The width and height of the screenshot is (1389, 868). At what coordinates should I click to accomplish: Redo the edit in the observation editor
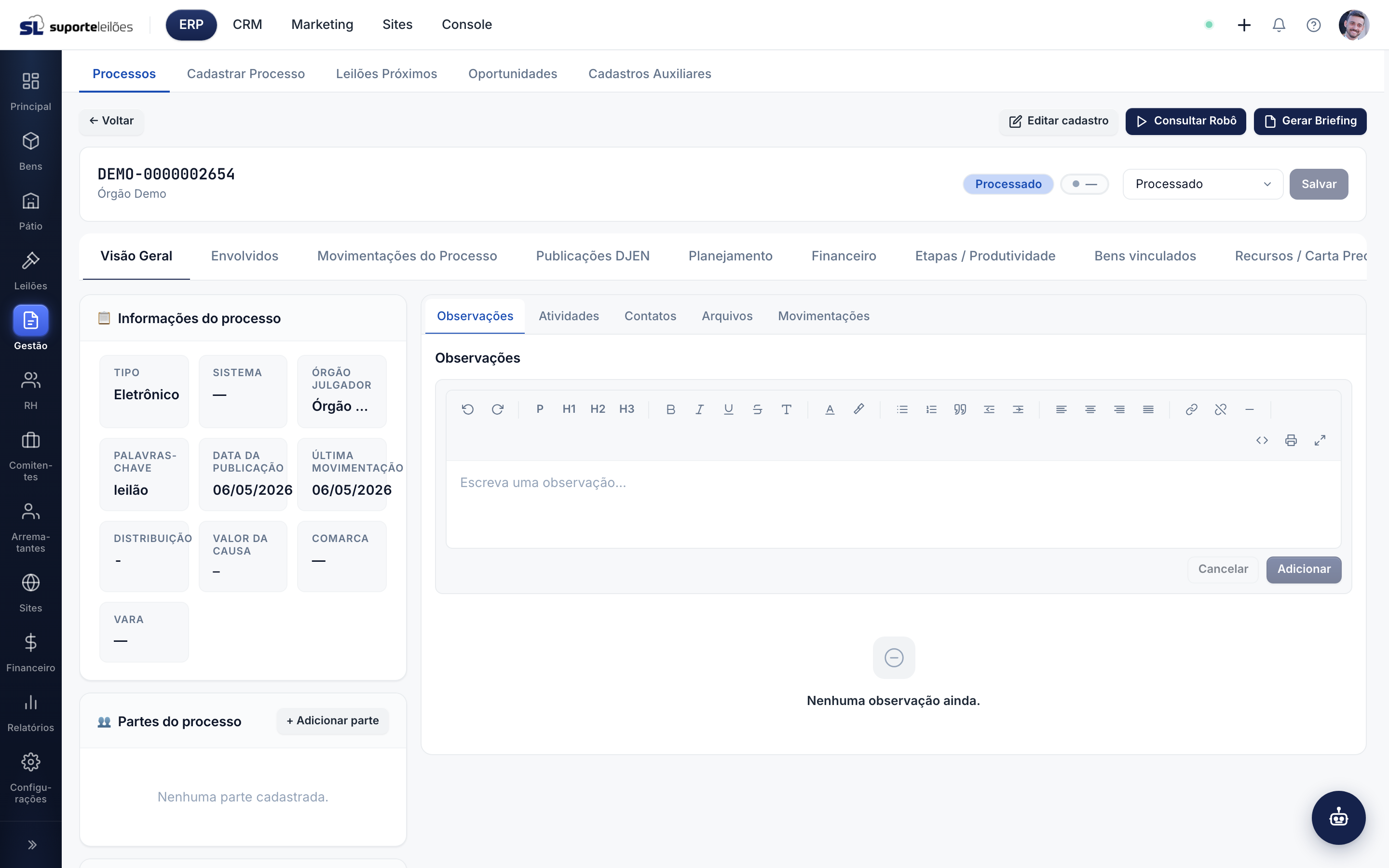[x=497, y=409]
